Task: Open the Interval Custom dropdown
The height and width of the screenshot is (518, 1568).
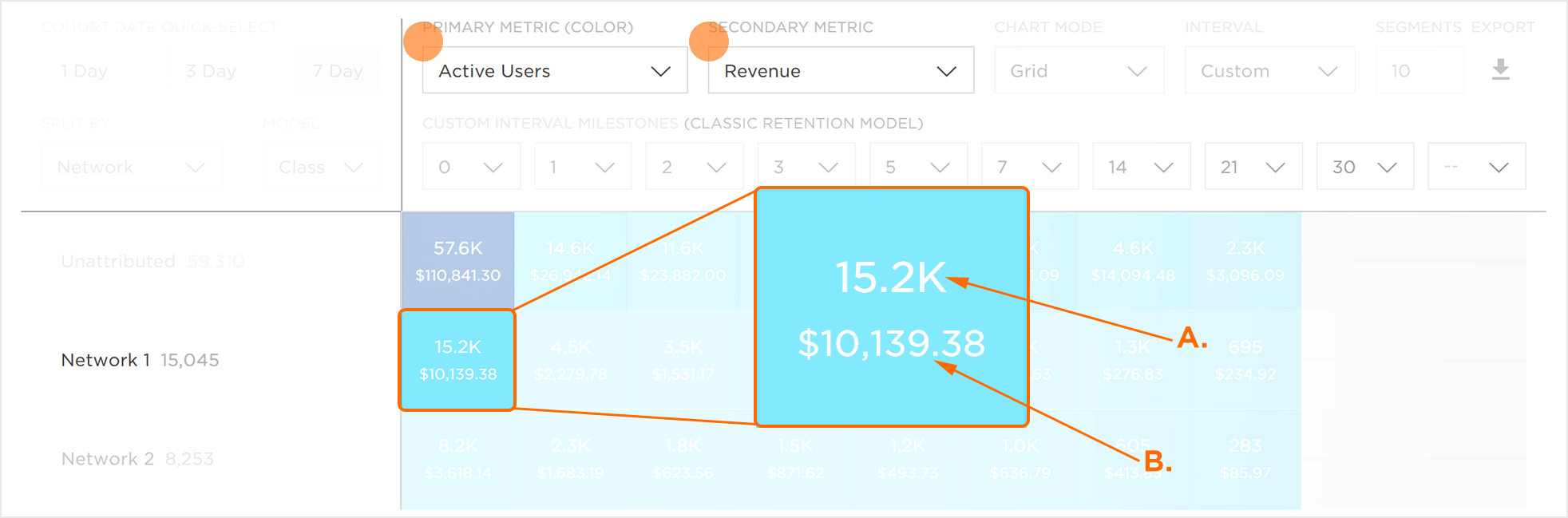Action: (1269, 71)
